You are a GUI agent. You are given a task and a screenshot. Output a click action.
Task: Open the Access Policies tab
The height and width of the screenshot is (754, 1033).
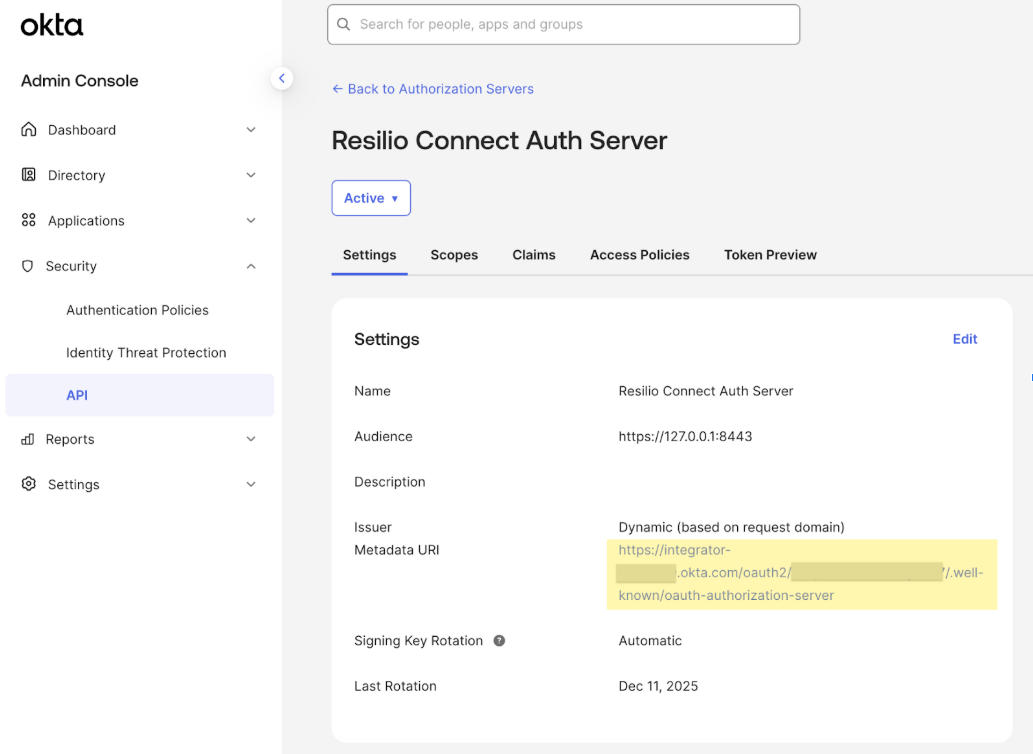(x=640, y=255)
